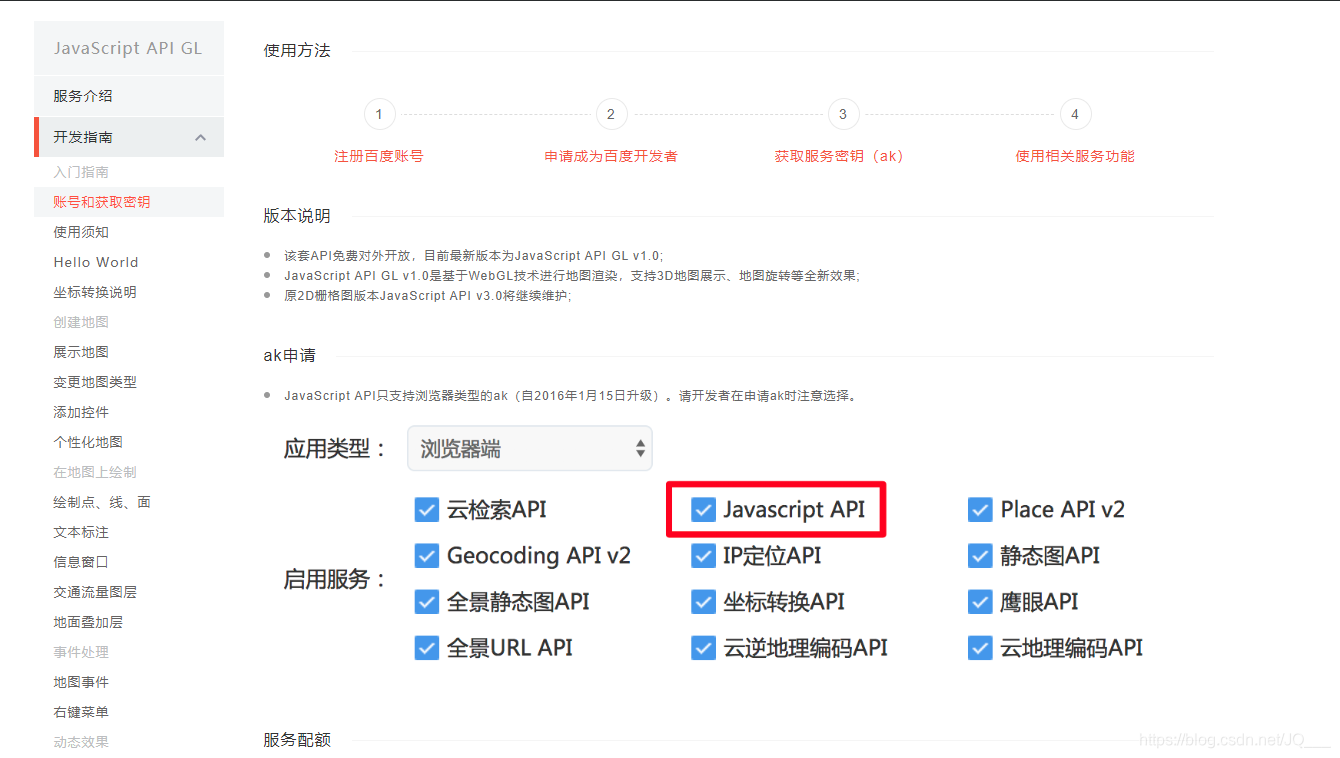
Task: Click the JavaScript API GL sidebar title
Action: (x=128, y=48)
